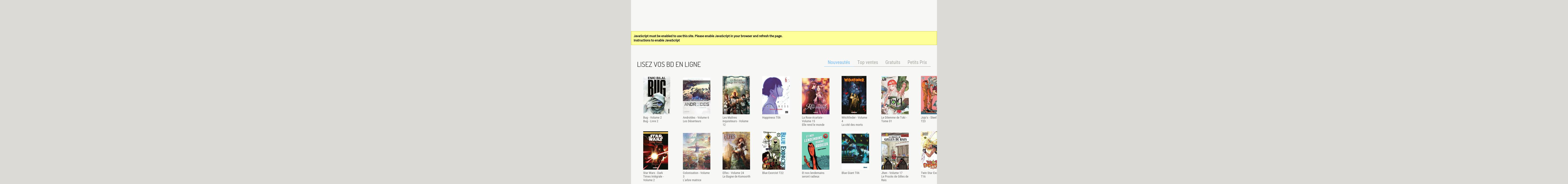The height and width of the screenshot is (184, 1568).
Task: Select the Gratuits tab
Action: [892, 62]
